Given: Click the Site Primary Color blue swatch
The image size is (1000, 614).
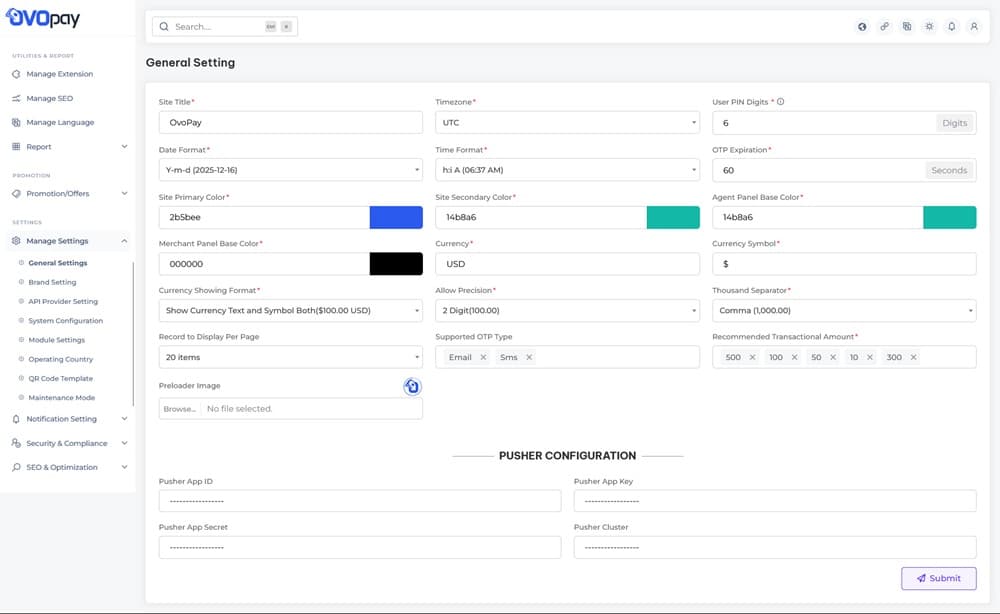Looking at the screenshot, I should pyautogui.click(x=396, y=217).
